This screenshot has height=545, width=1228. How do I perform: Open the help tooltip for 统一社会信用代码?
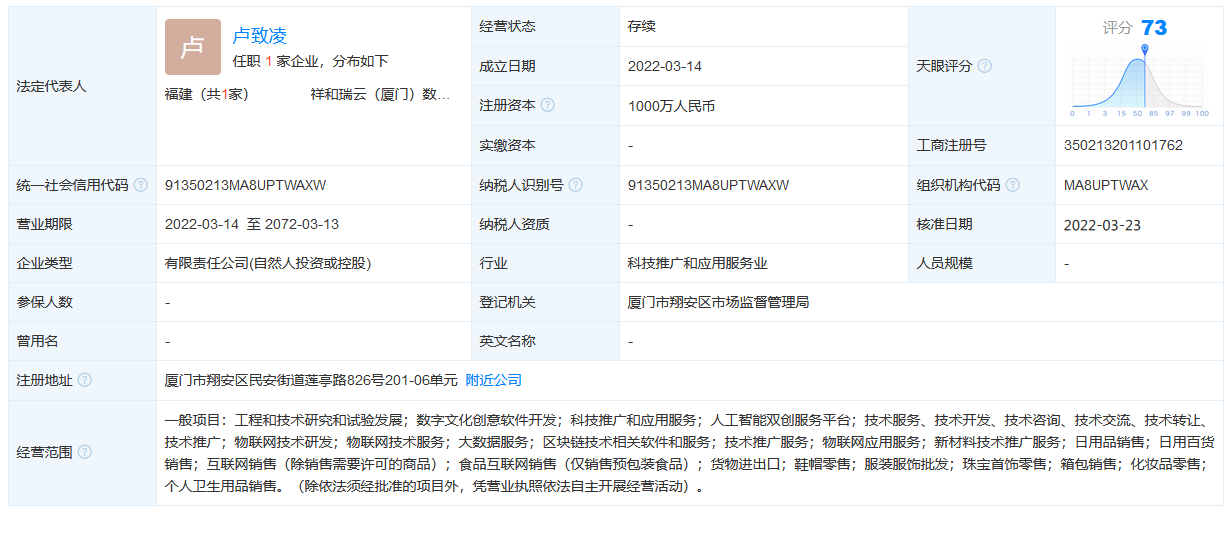141,185
